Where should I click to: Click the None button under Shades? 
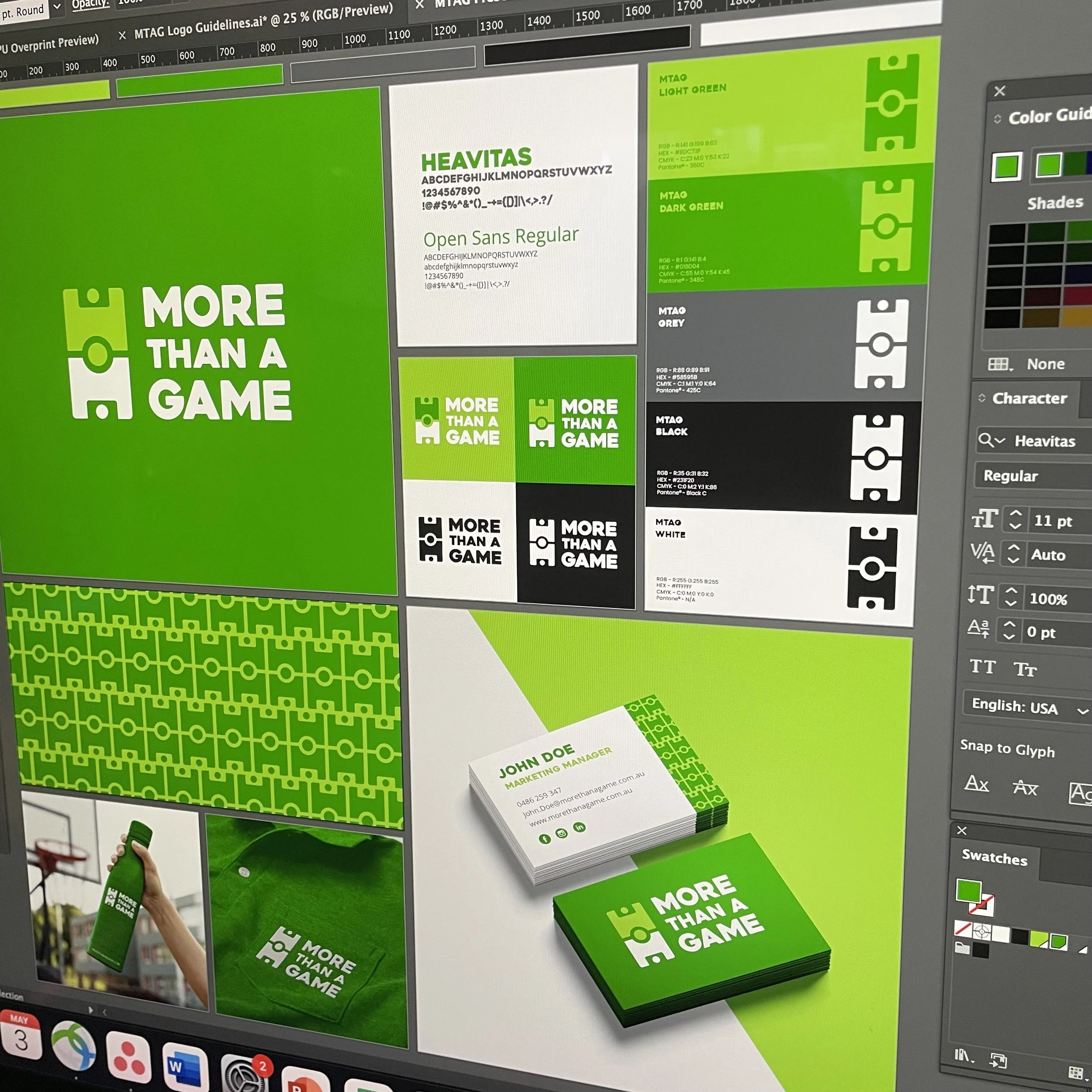click(1045, 364)
